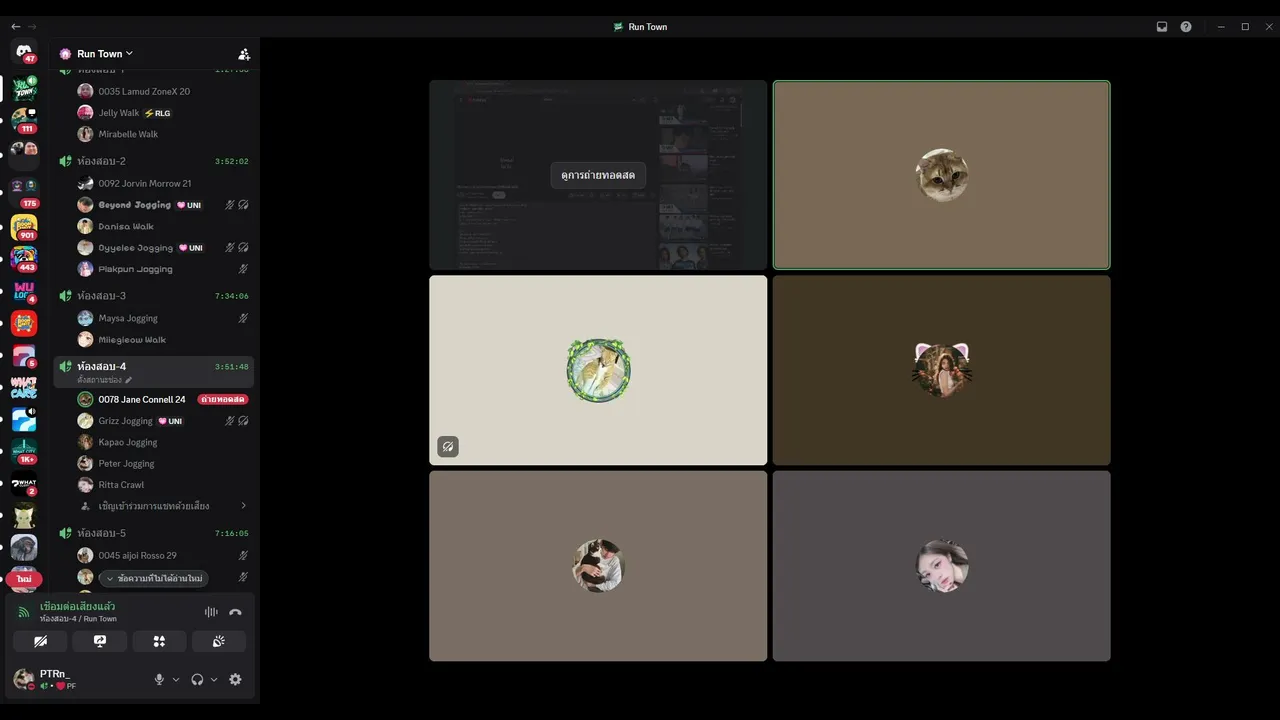Viewport: 1280px width, 720px height.
Task: Toggle camera on in voice panel
Action: pos(40,641)
